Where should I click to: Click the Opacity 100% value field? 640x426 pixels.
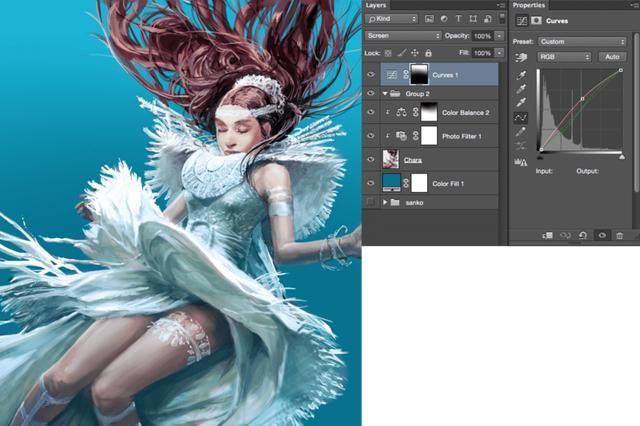tap(483, 36)
